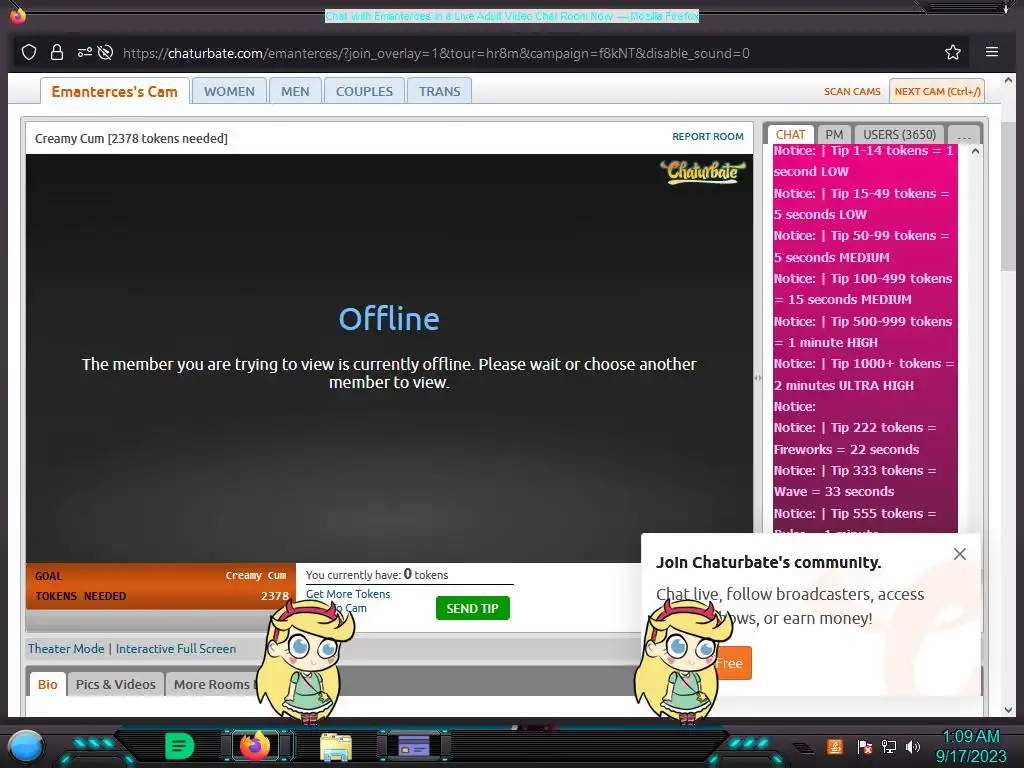
Task: Open the chat settings tab with dots
Action: click(964, 135)
